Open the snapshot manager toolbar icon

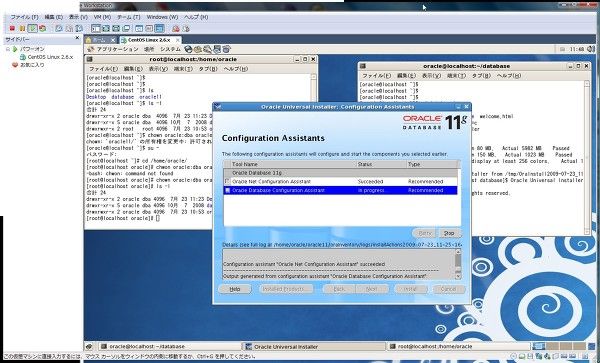79,28
